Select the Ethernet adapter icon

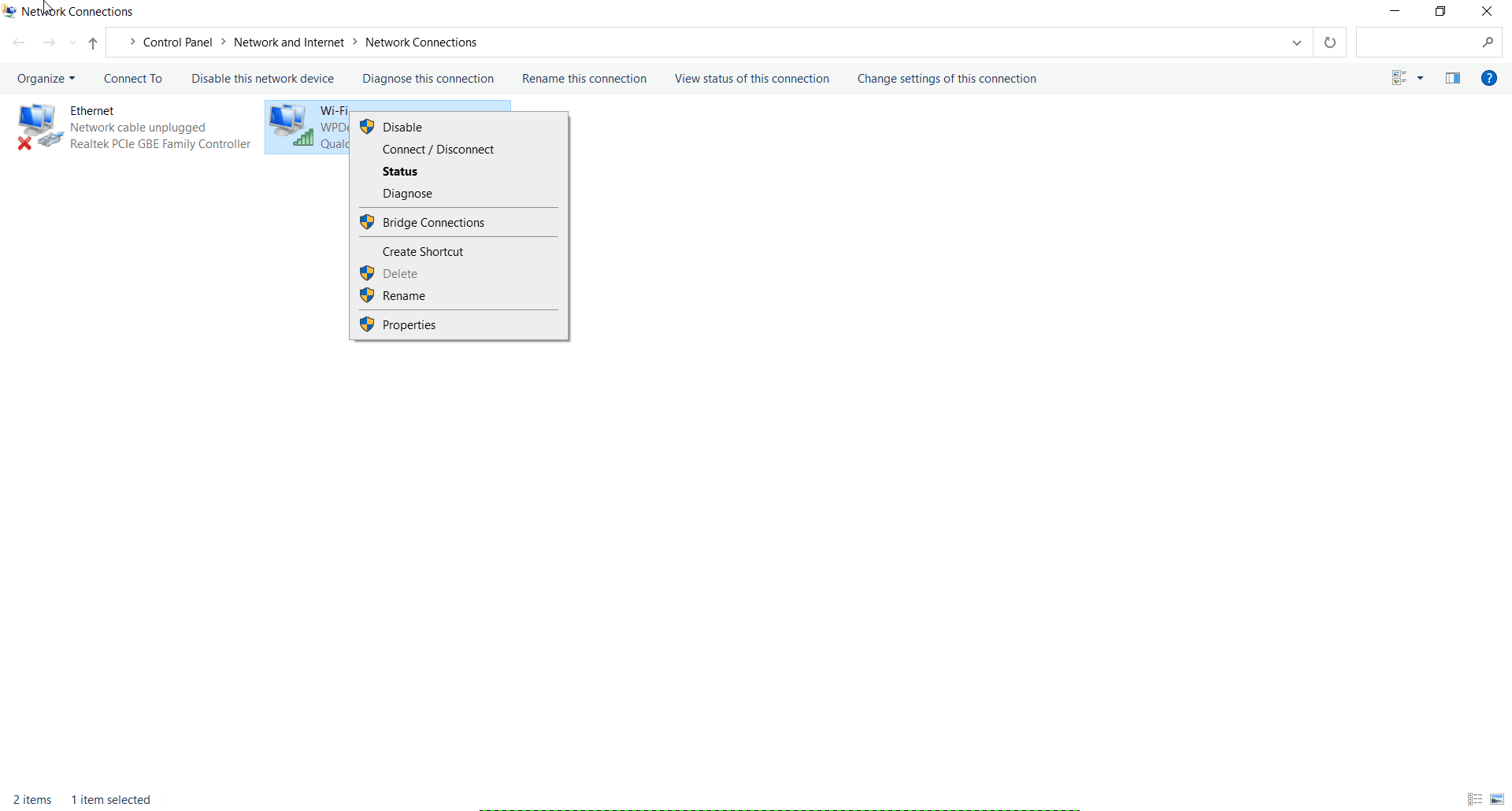40,127
